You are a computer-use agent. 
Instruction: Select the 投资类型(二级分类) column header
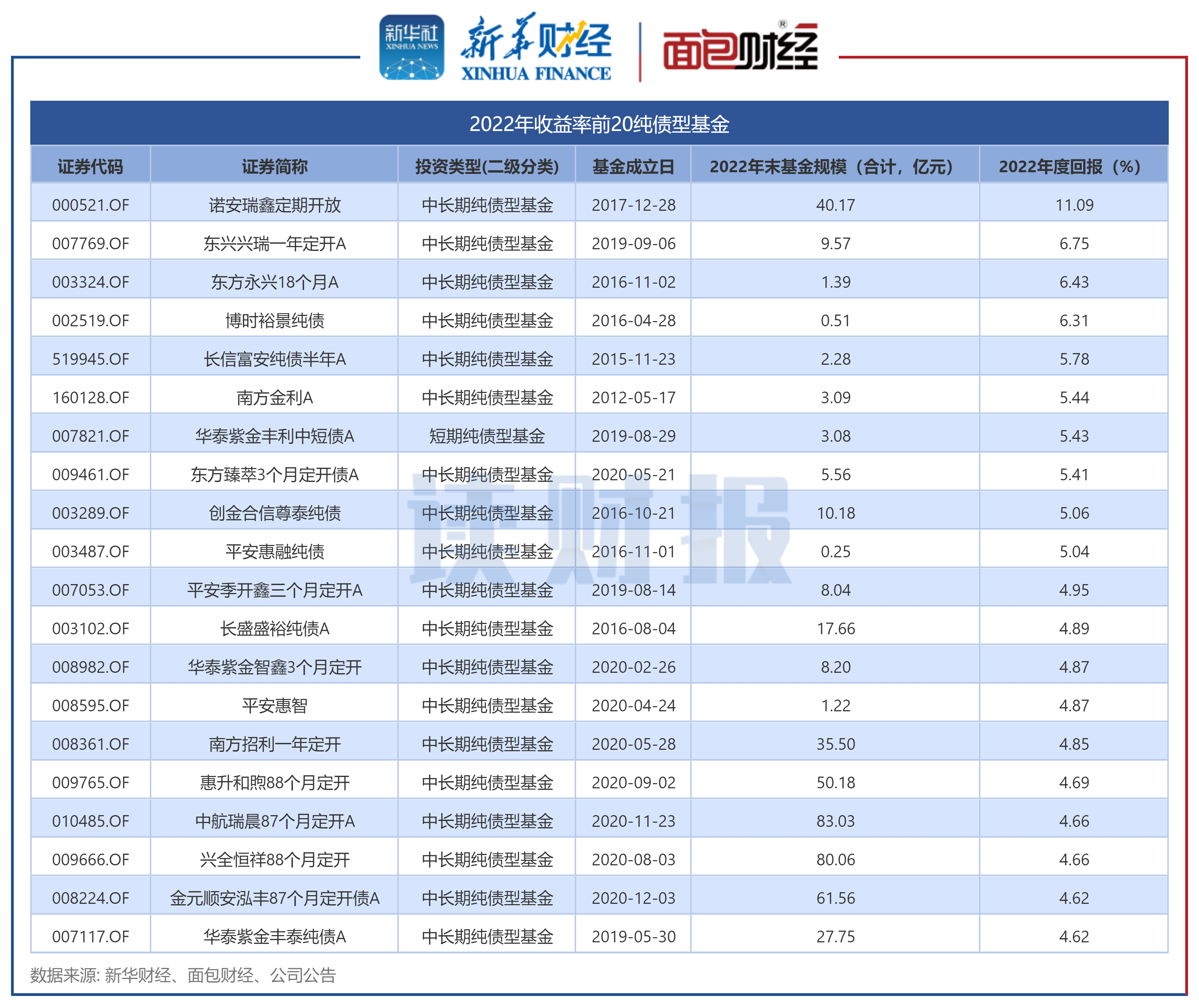487,167
